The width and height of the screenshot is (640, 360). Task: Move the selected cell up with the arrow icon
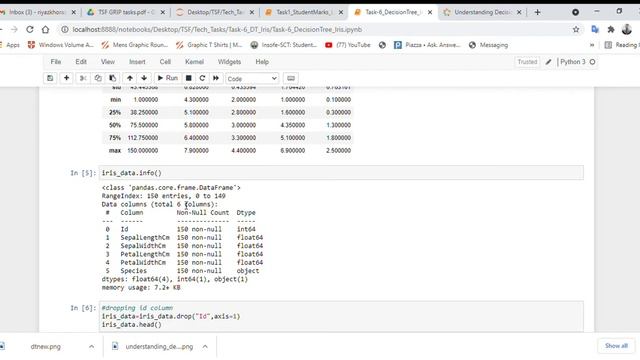129,78
